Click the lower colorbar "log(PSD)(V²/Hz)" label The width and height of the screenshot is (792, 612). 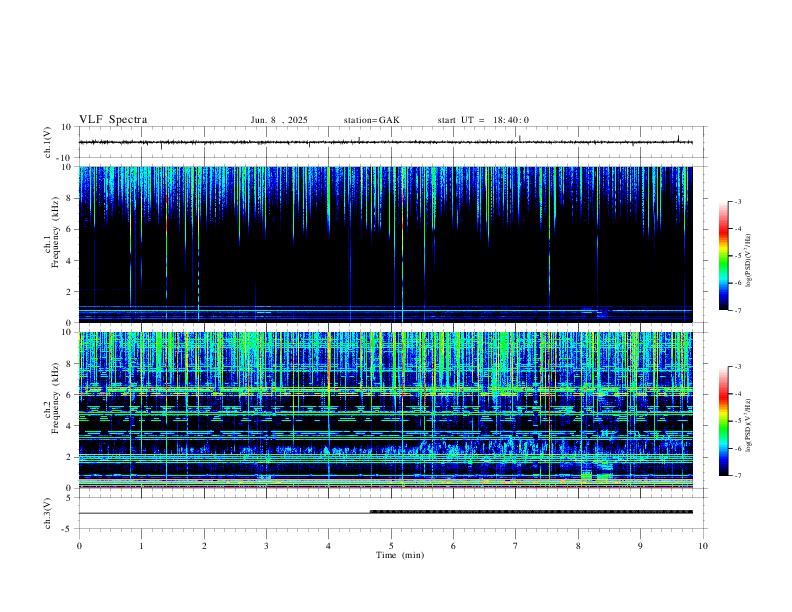749,425
